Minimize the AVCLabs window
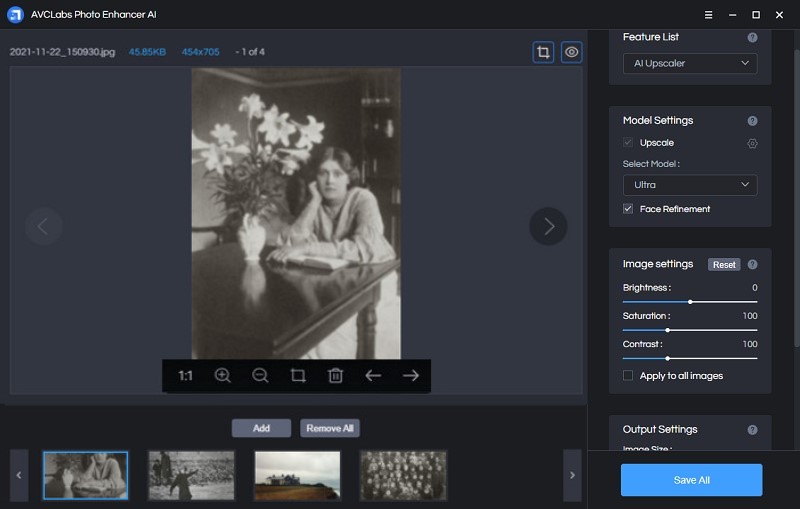Screen dimensions: 800x509 point(732,15)
